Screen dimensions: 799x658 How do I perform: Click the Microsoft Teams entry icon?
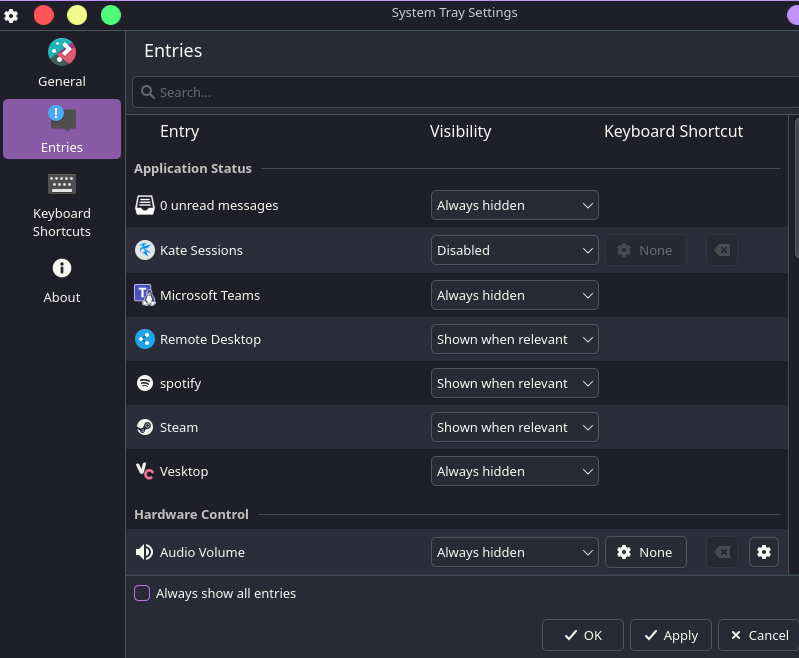click(x=144, y=295)
